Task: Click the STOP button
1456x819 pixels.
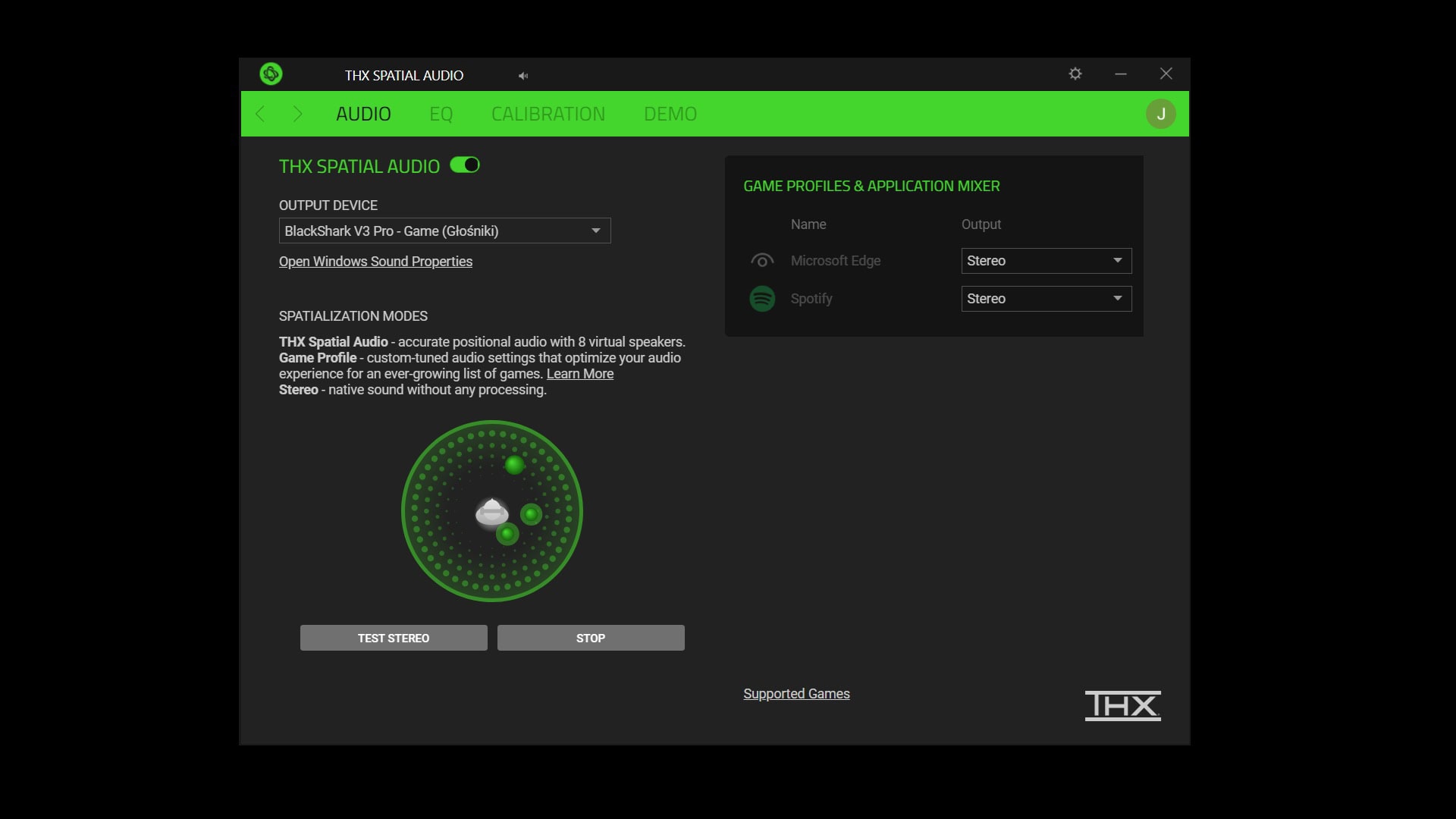Action: coord(591,638)
